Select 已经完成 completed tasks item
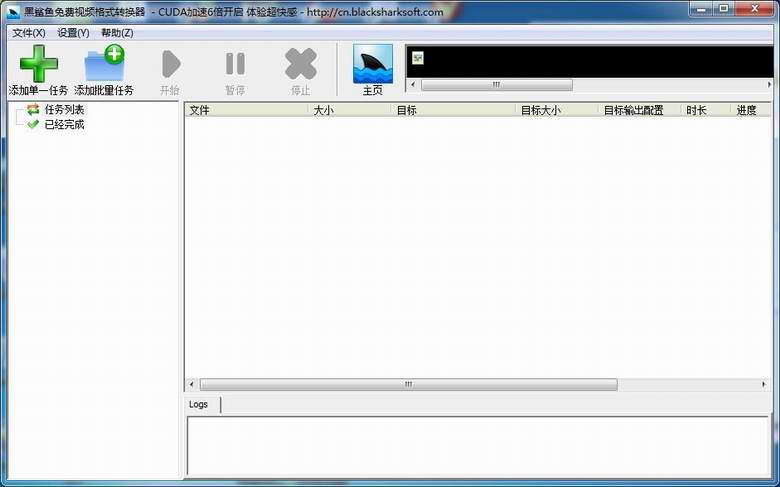Screen dimensions: 780x487 pyautogui.click(x=64, y=124)
